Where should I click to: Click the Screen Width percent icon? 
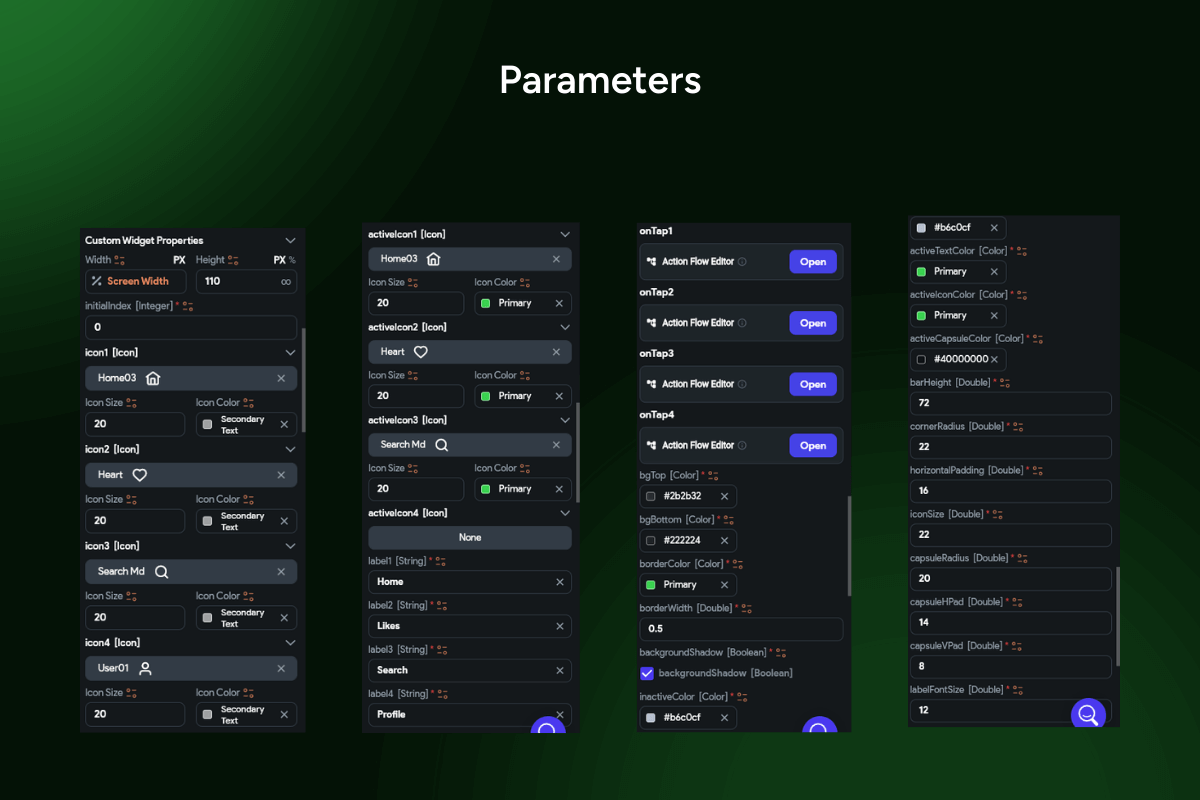pos(96,282)
